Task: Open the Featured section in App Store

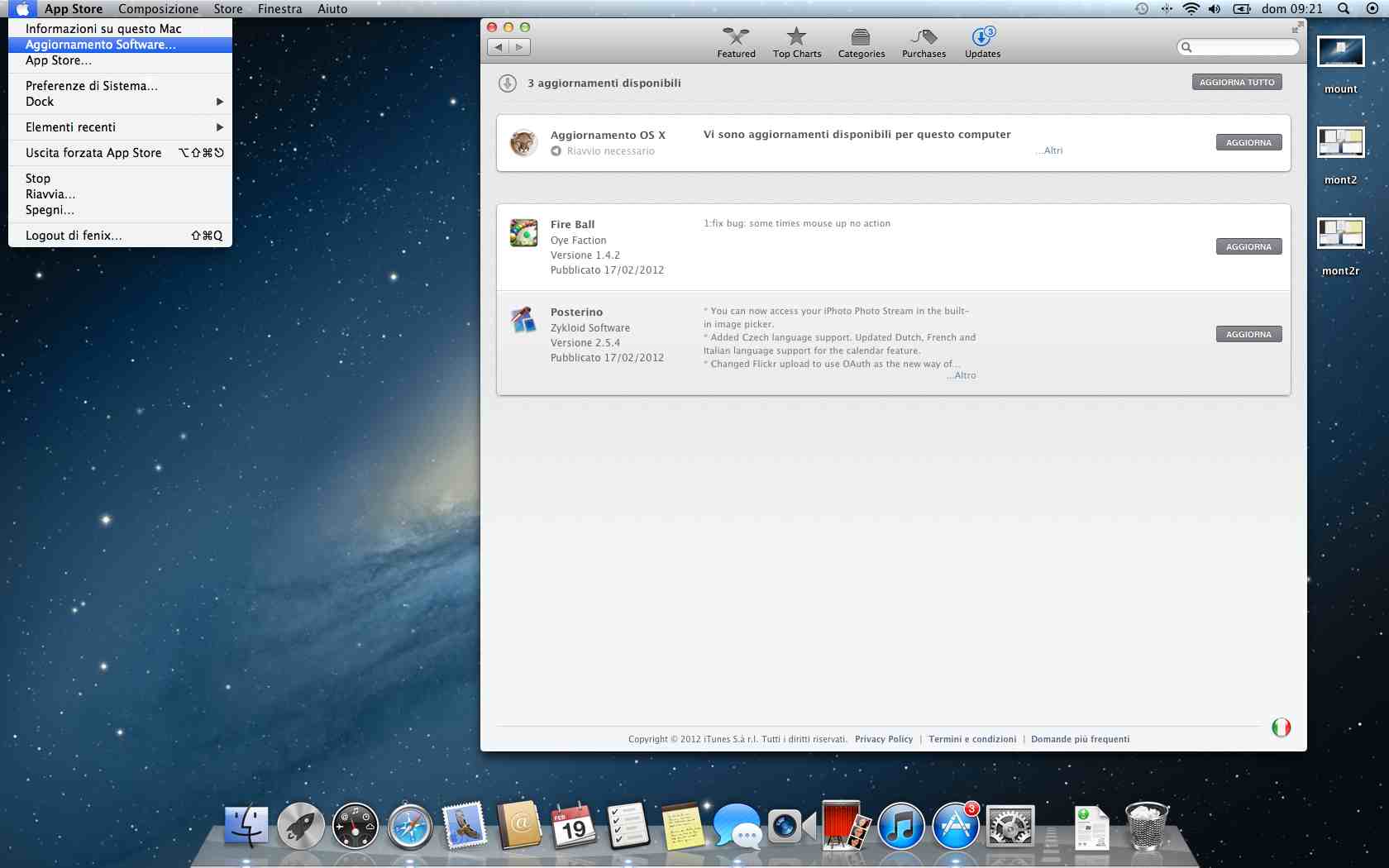Action: tap(736, 43)
